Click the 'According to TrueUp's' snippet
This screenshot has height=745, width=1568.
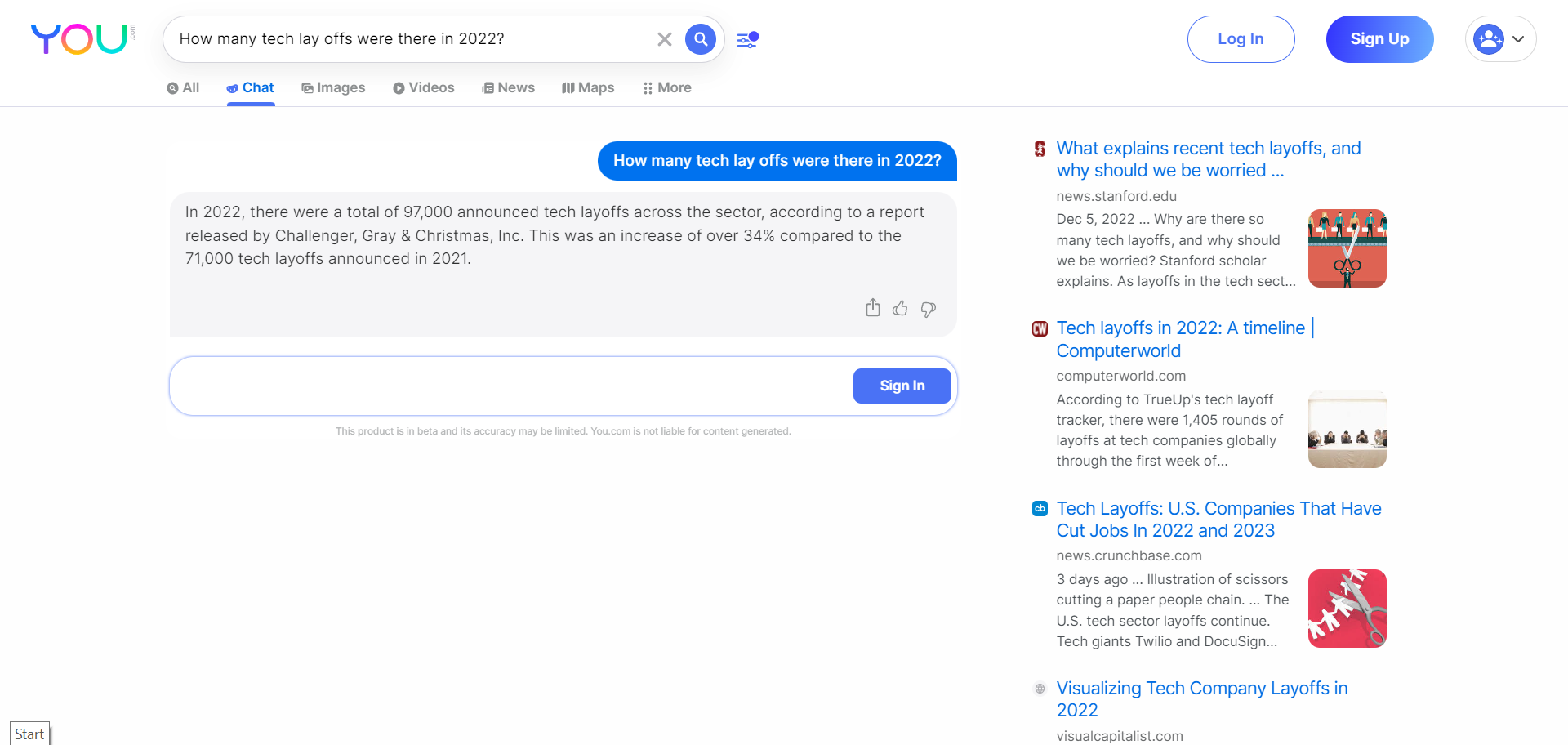coord(1169,430)
